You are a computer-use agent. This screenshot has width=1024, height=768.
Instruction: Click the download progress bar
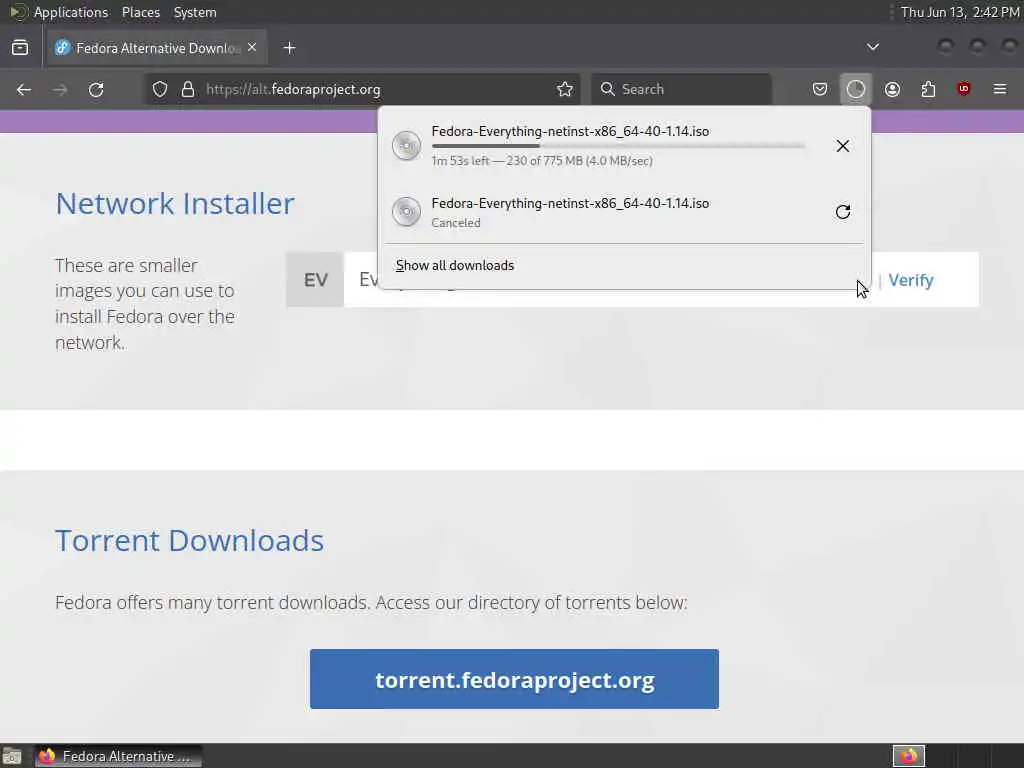tap(618, 146)
